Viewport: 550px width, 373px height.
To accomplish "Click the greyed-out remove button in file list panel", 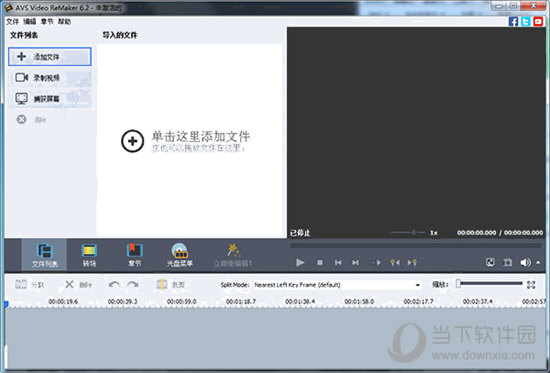I will pos(31,120).
